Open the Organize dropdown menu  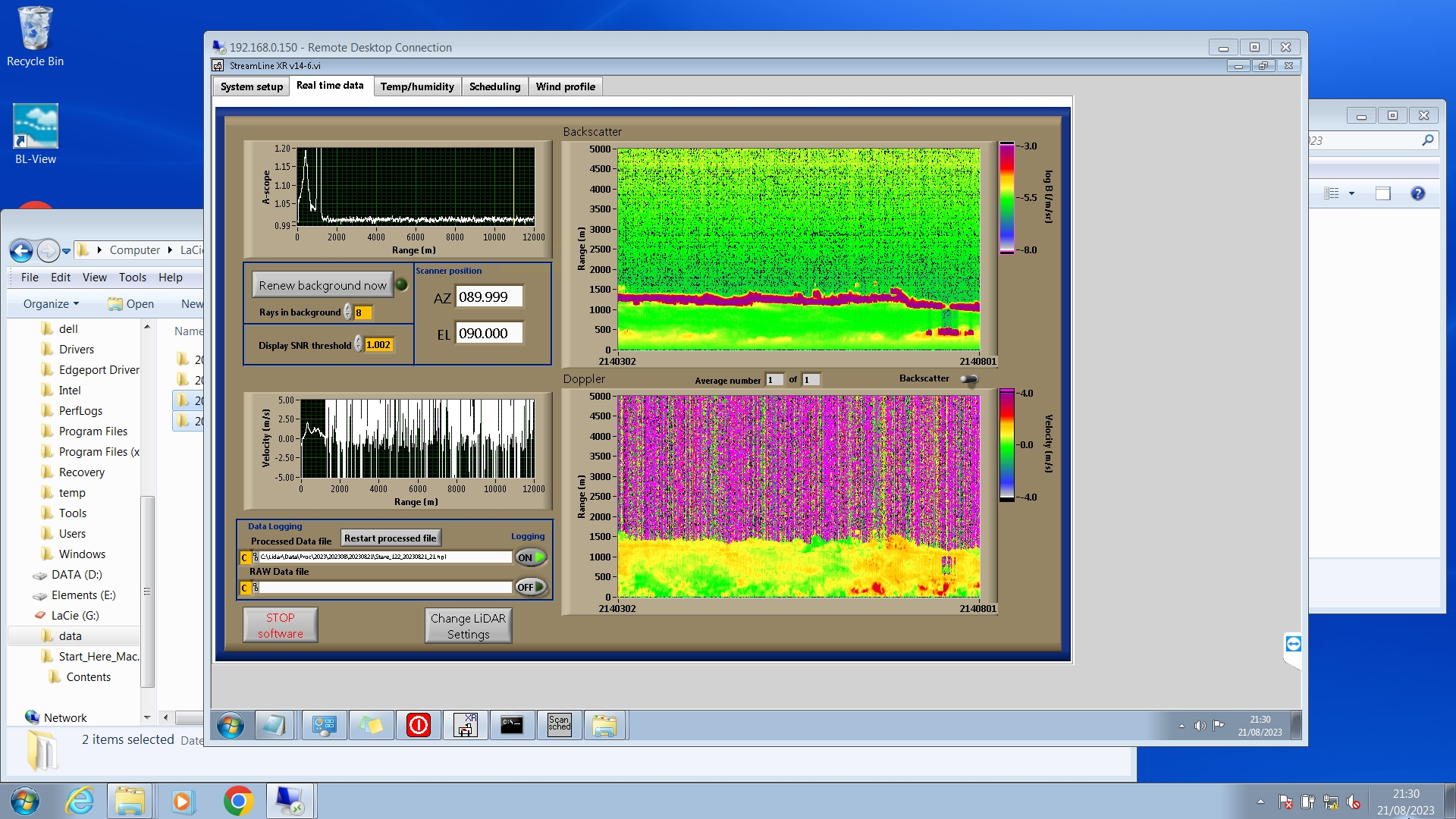click(51, 304)
